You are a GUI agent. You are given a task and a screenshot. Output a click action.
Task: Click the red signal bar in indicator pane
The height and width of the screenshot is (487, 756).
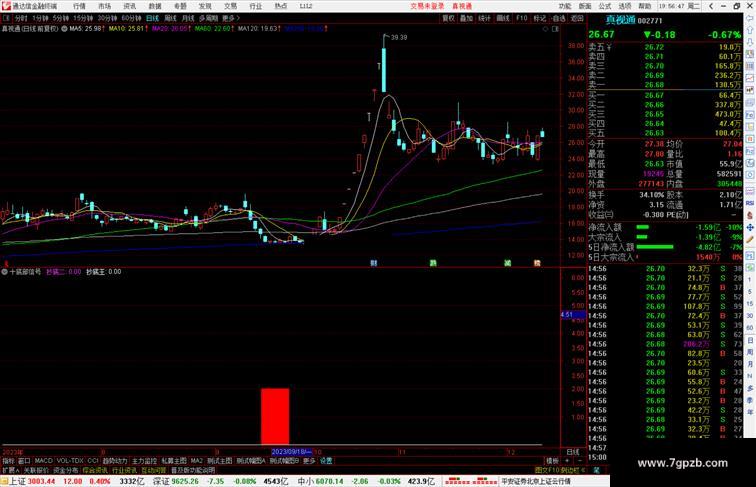pos(275,416)
